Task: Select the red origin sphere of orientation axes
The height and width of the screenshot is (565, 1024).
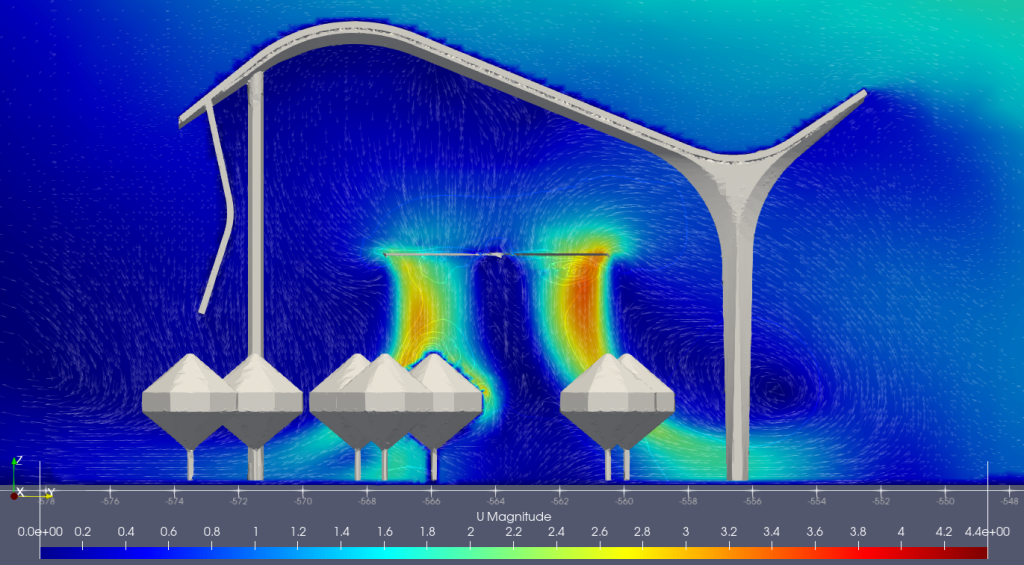Action: 14,495
